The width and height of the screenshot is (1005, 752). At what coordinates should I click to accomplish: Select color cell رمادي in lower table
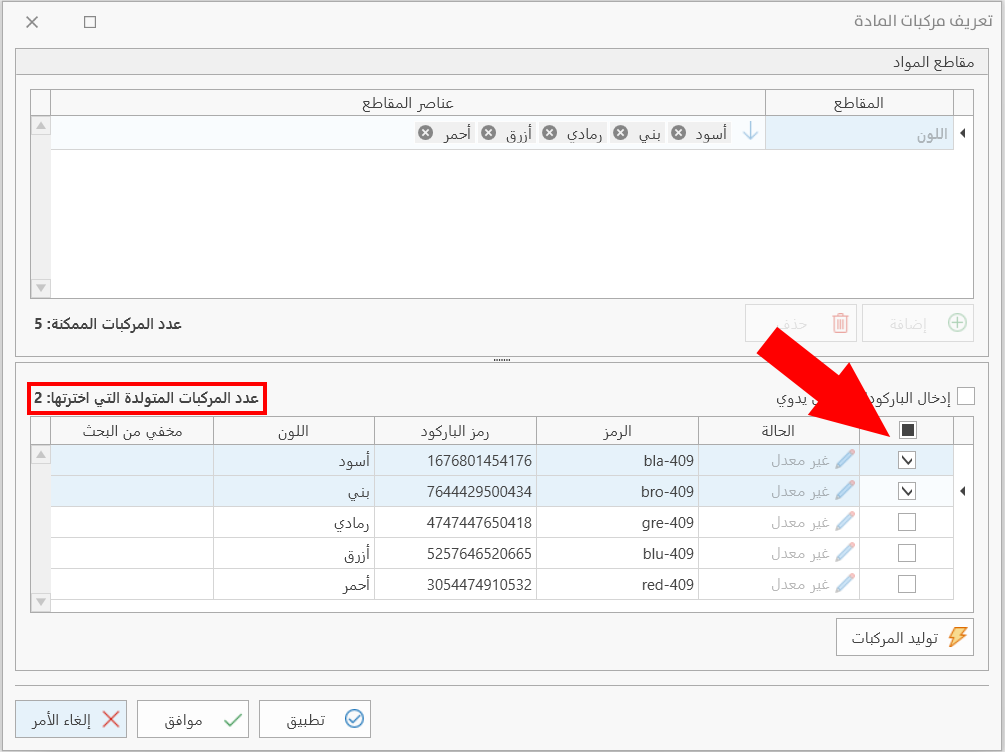(294, 522)
